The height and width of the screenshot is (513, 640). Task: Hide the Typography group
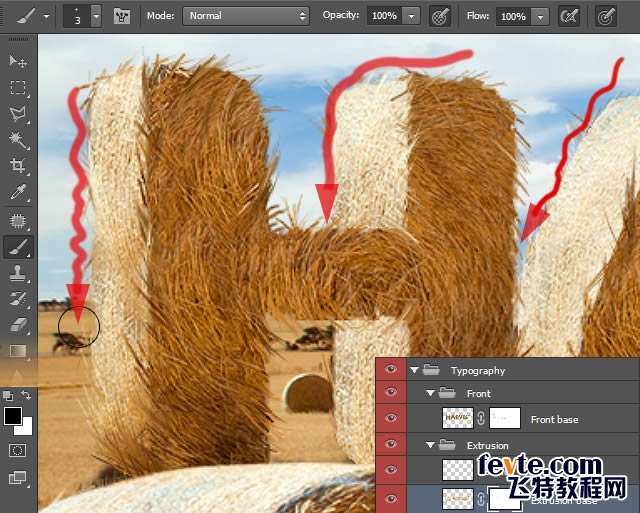point(391,369)
